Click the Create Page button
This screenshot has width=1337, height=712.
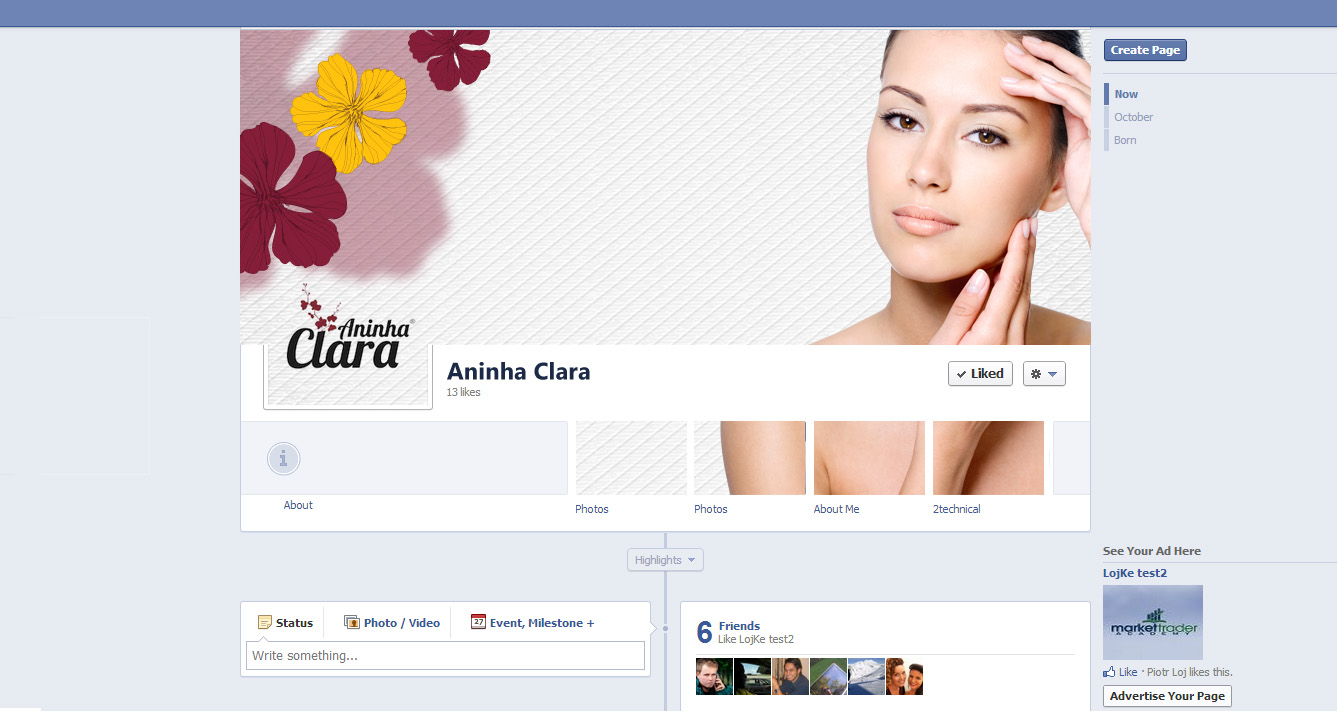coord(1145,50)
